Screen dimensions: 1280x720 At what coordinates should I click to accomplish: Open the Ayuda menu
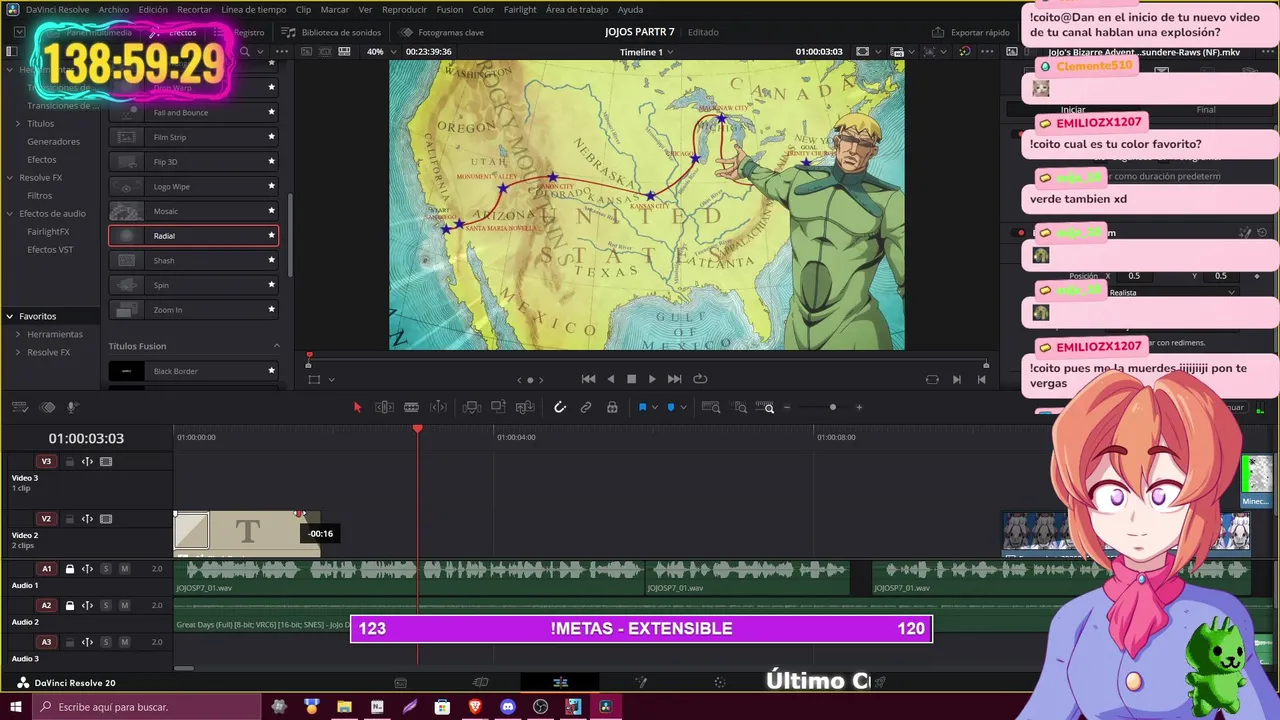point(630,9)
